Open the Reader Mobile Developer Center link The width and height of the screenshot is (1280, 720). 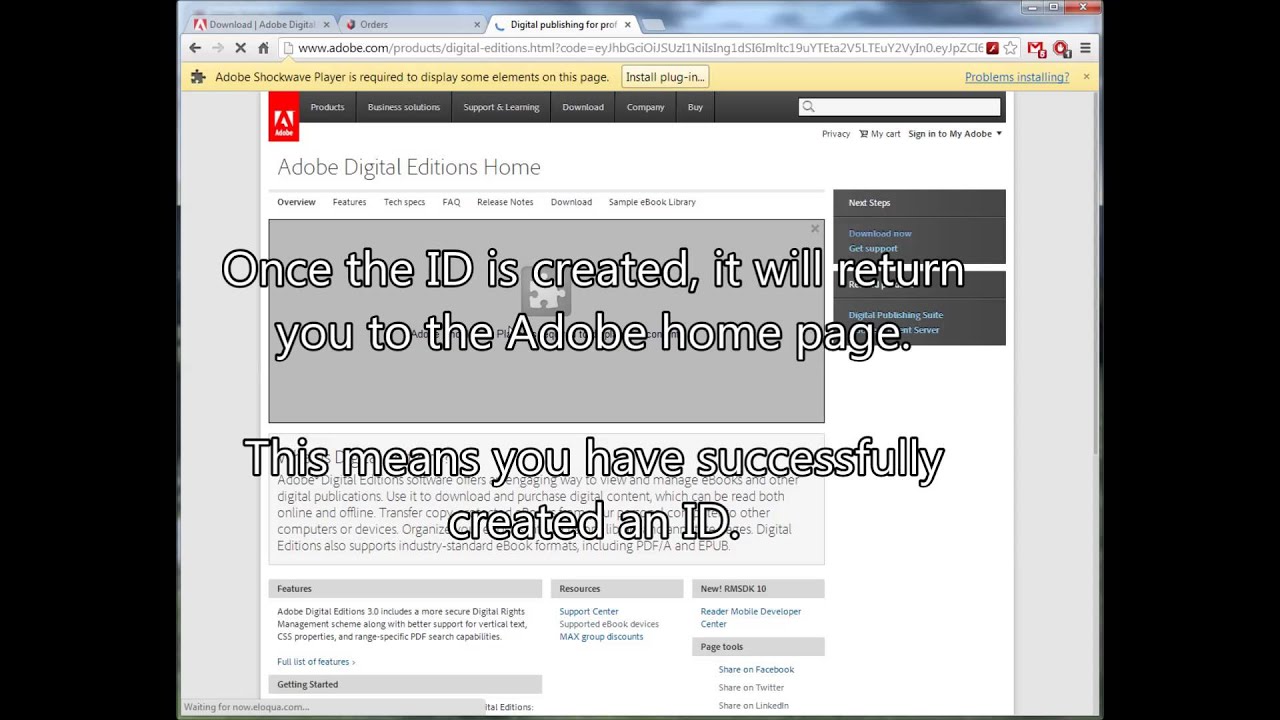pos(751,618)
